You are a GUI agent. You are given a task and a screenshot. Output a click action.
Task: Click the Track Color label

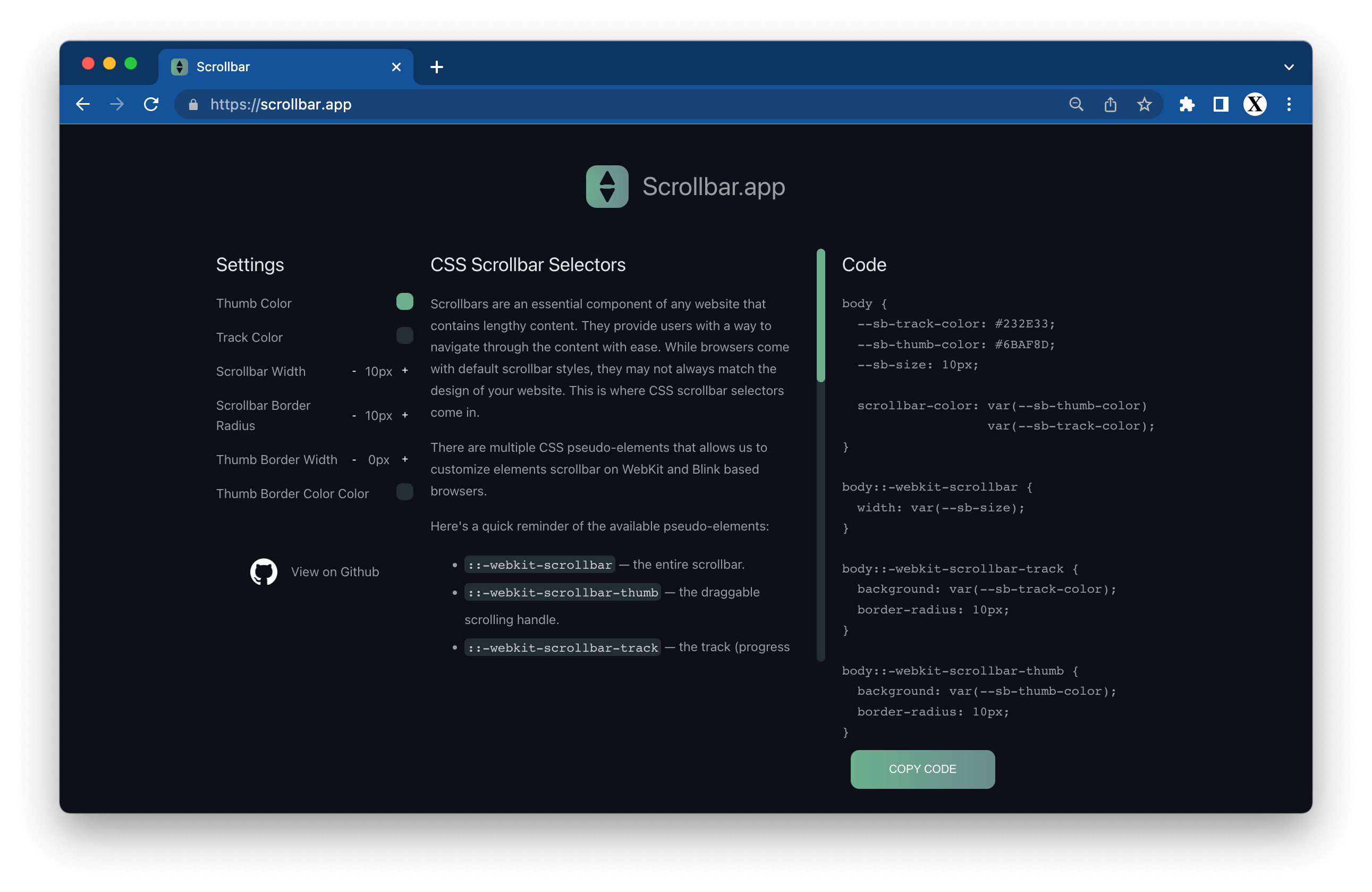[x=249, y=338]
